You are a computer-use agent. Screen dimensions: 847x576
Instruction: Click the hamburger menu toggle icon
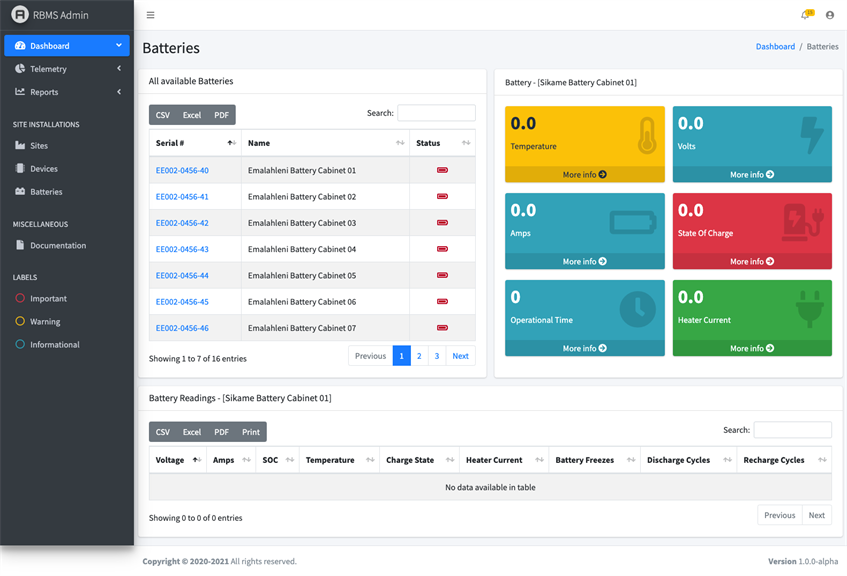150,15
